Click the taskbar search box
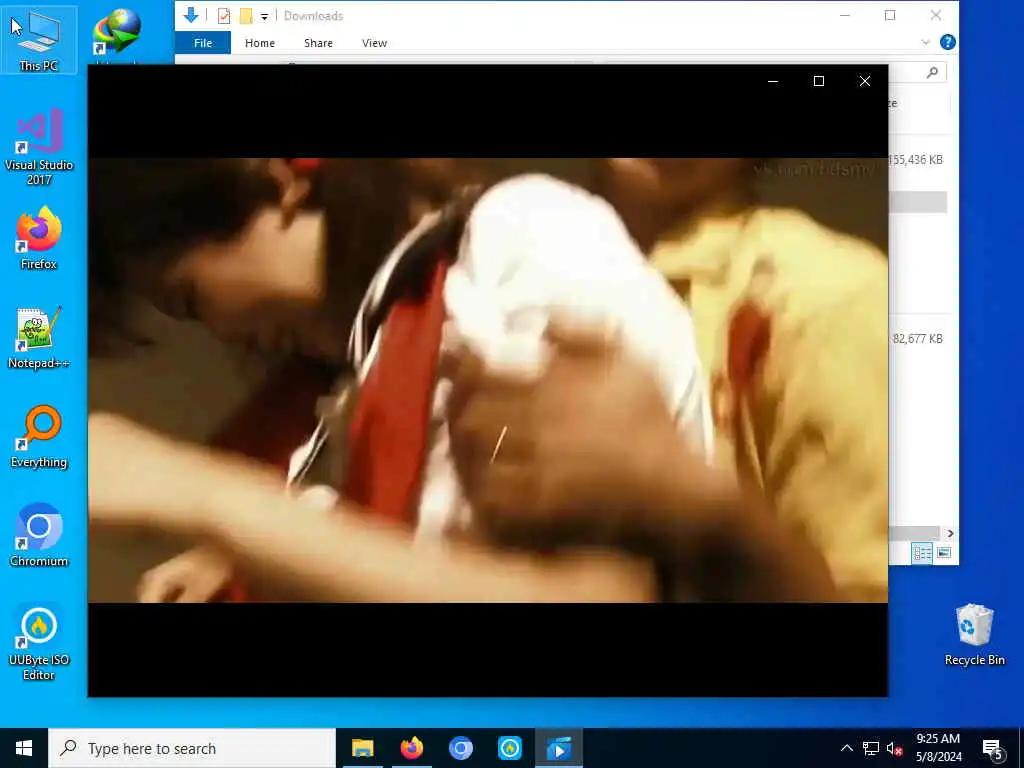1024x768 pixels. 192,748
